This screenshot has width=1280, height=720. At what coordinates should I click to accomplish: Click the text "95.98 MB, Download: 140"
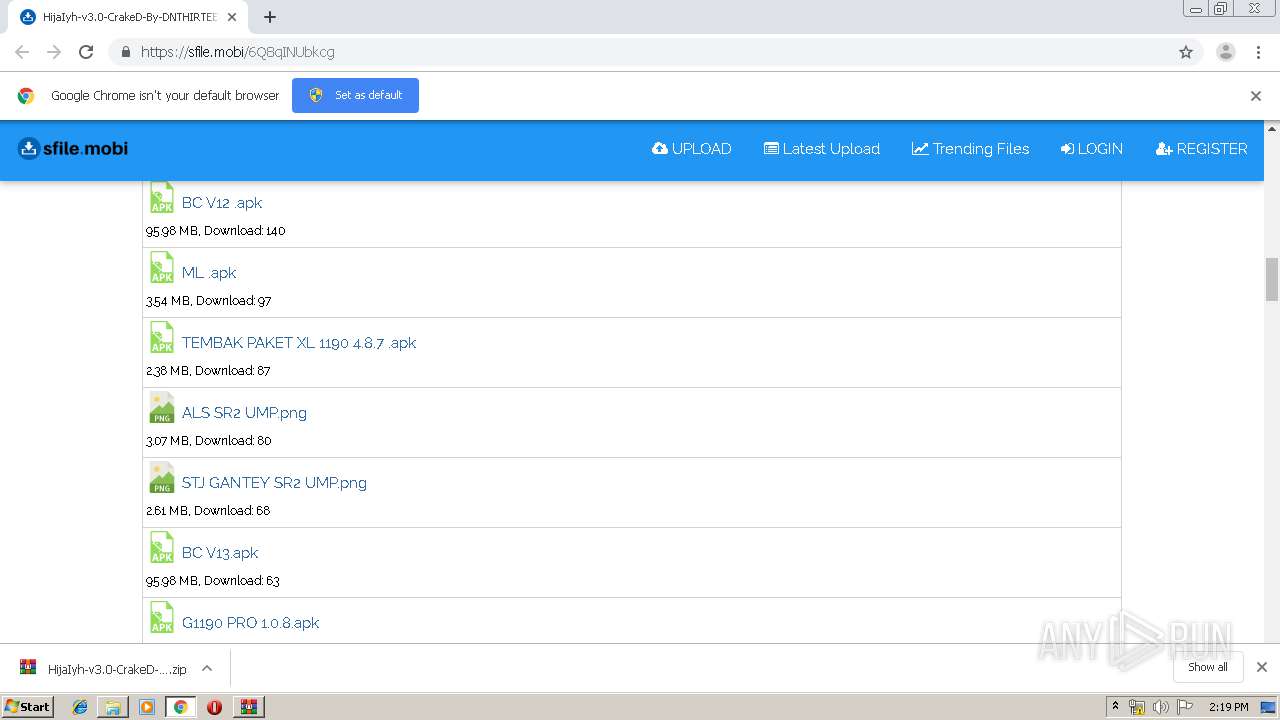click(x=216, y=231)
